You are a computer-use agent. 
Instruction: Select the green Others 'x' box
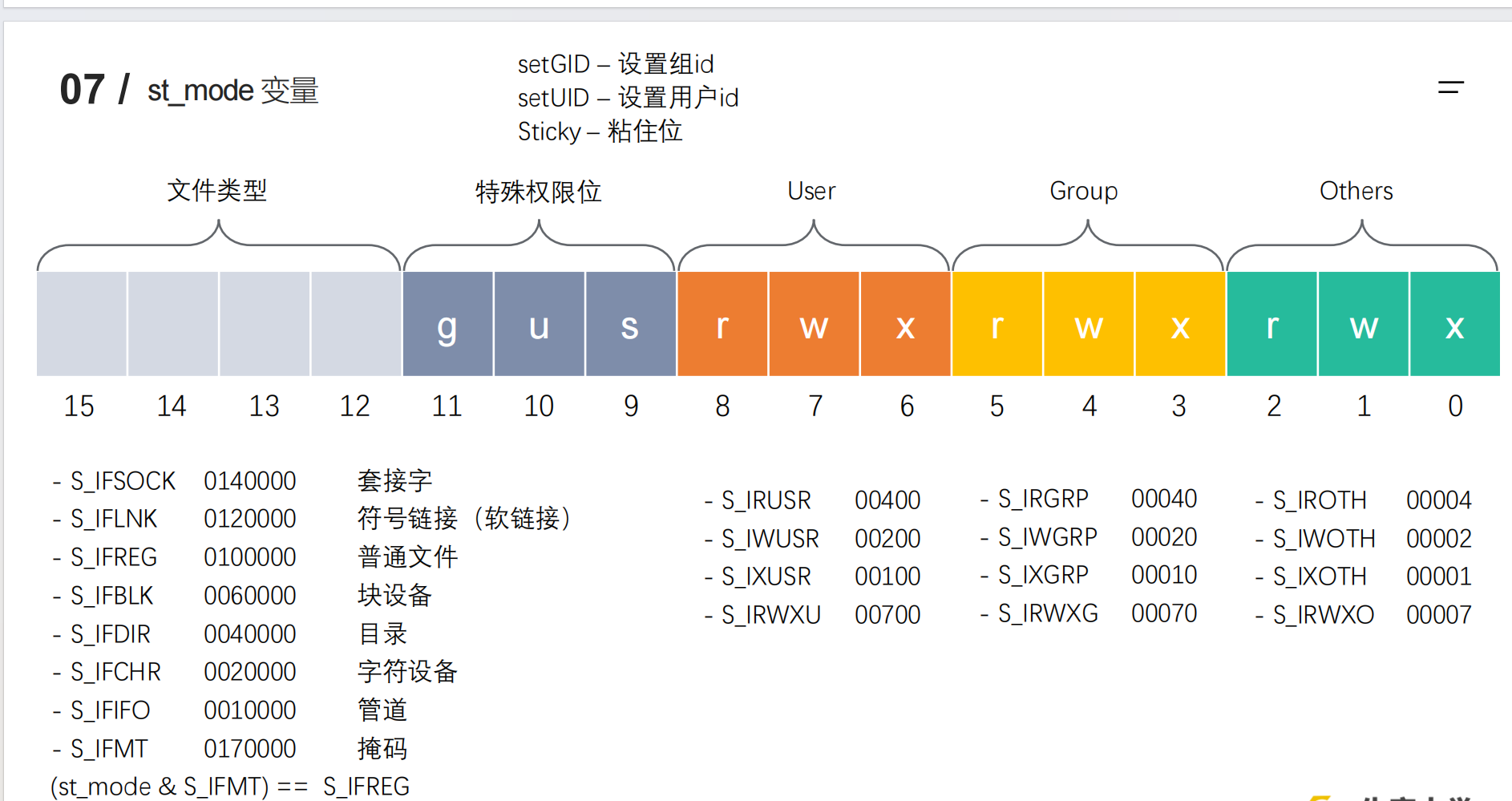(1455, 324)
